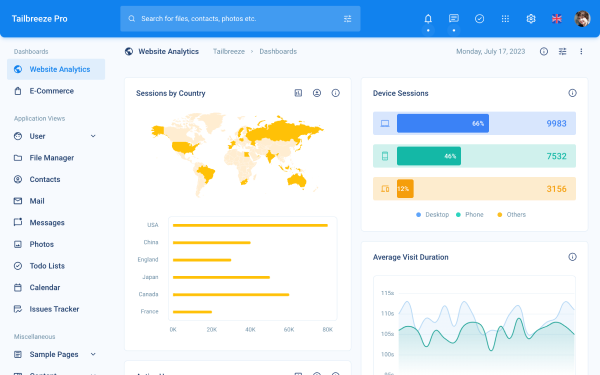Image resolution: width=600 pixels, height=375 pixels.
Task: Click the search filter options icon
Action: [x=347, y=18]
